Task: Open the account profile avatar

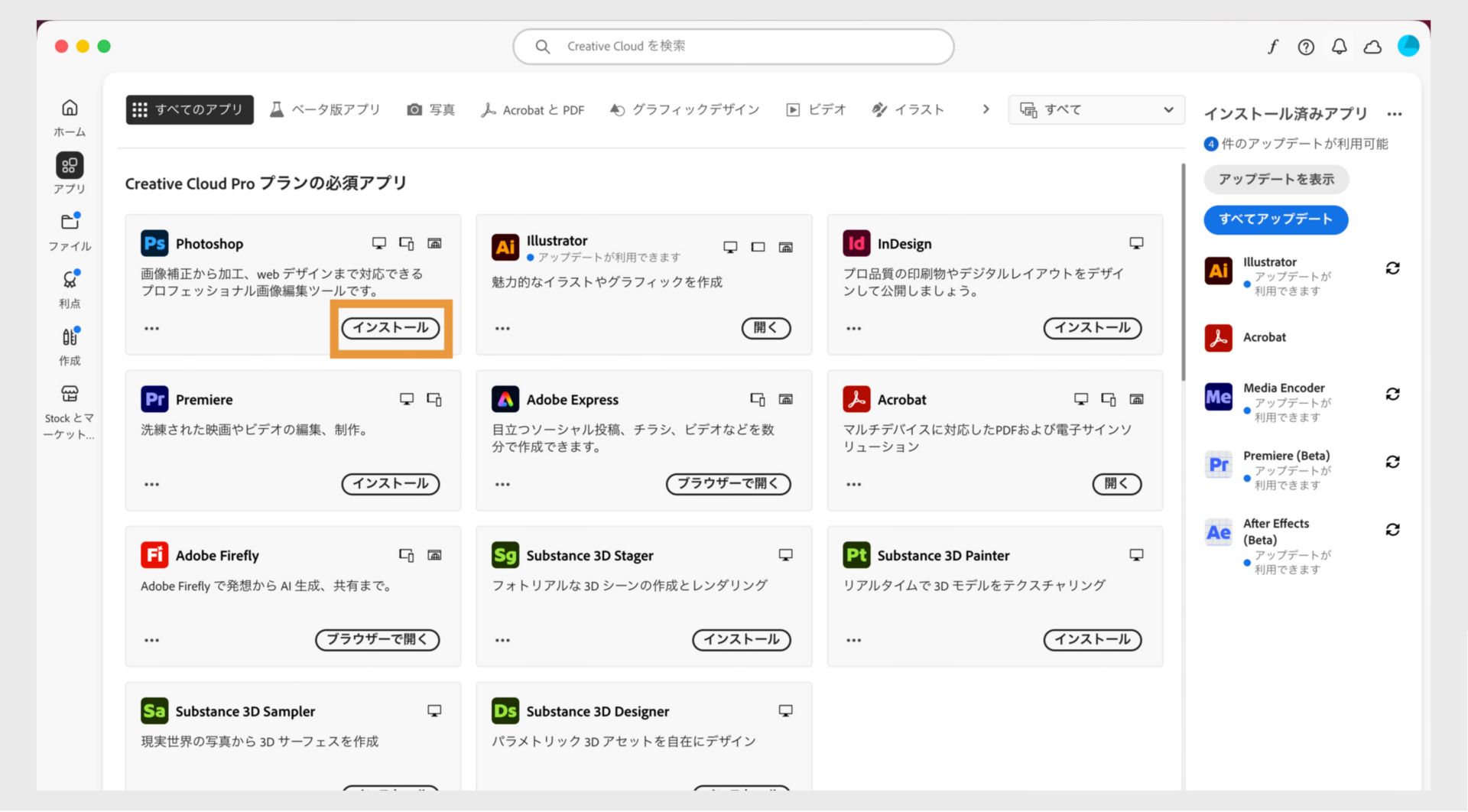Action: pos(1408,46)
